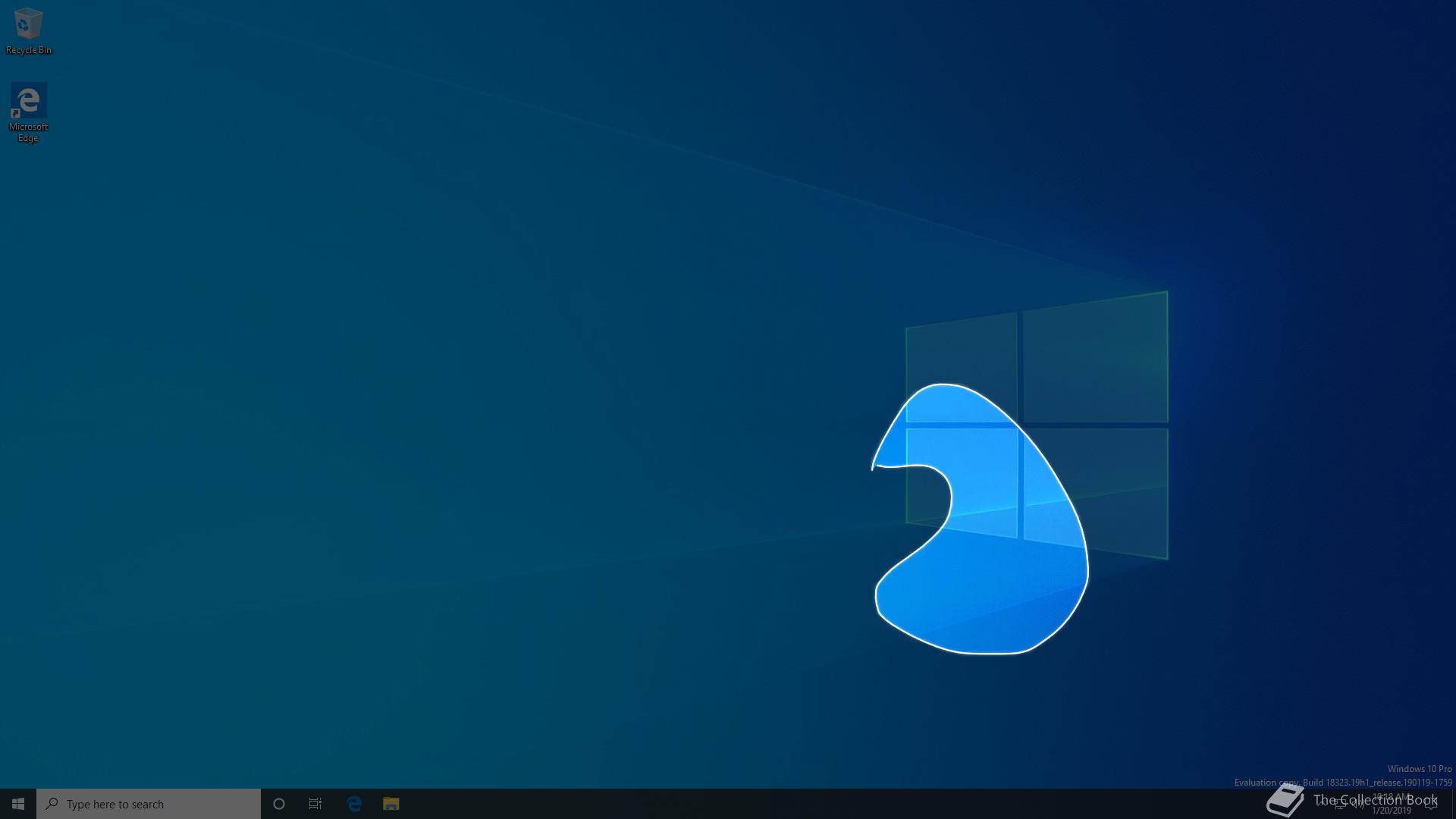Viewport: 1456px width, 819px height.
Task: Select the Microsoft Edge desktop shortcut
Action: [x=28, y=112]
